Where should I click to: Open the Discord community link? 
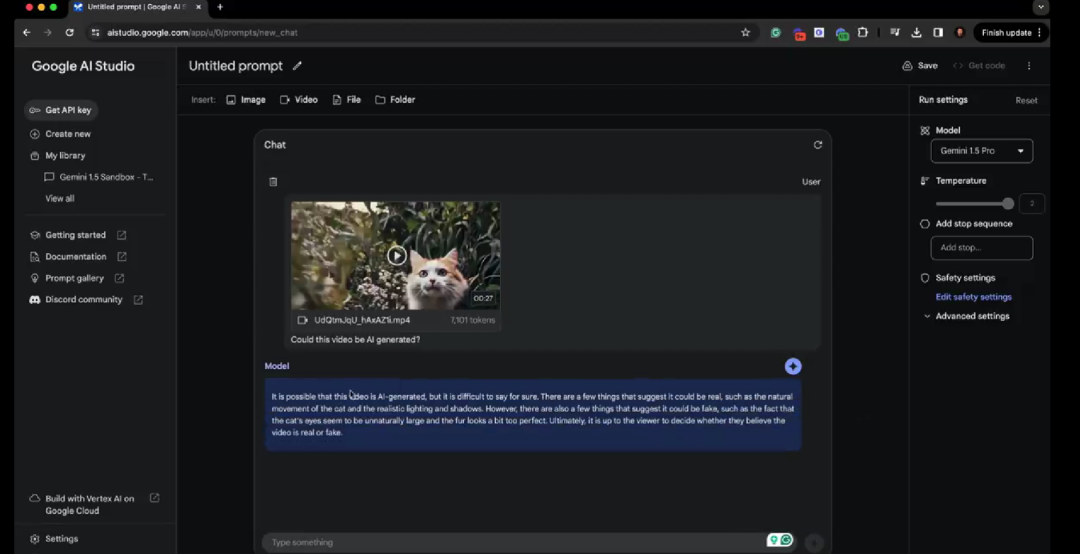[x=85, y=300]
